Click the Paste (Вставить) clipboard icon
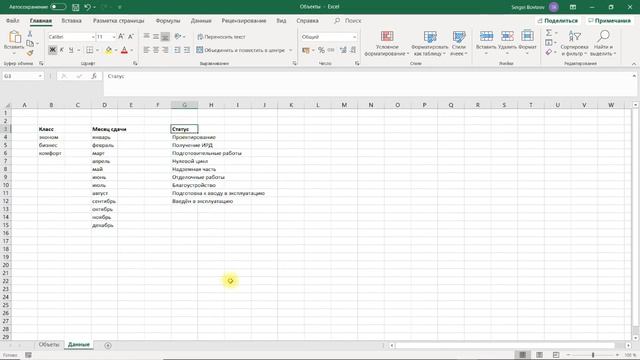 pos(14,37)
